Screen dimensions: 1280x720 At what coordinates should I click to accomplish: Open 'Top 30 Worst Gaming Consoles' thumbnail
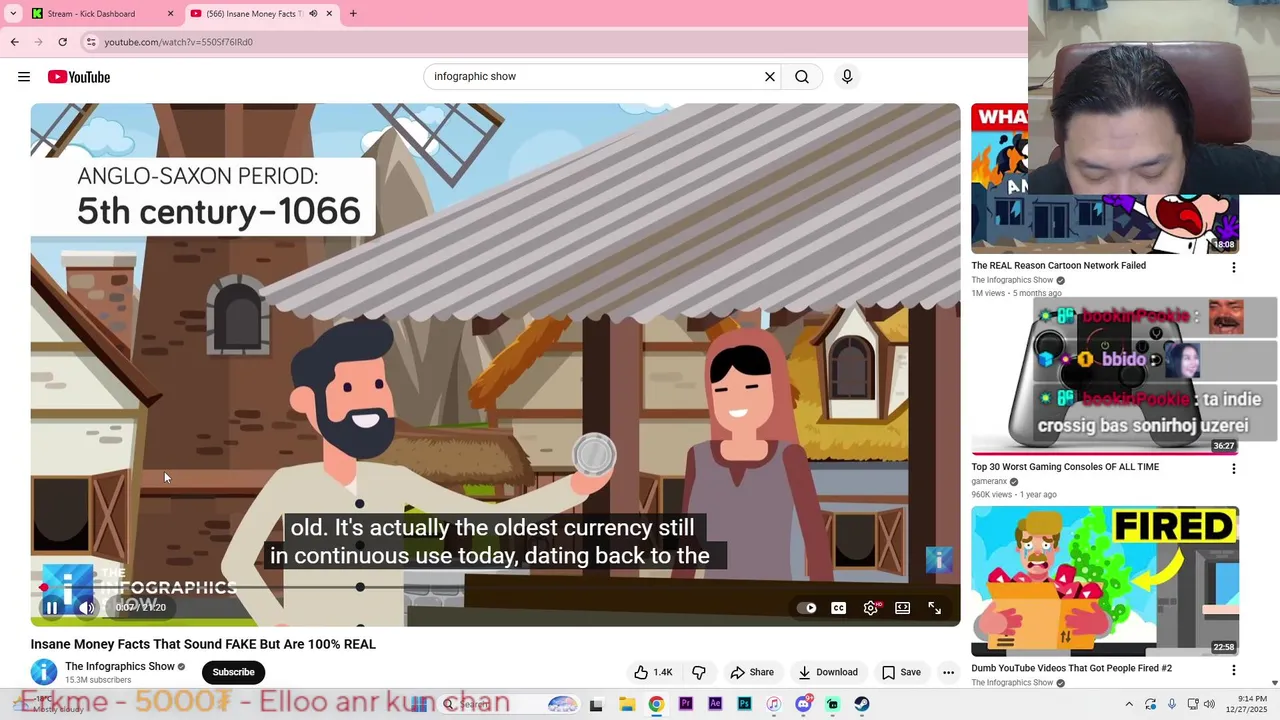(x=1105, y=379)
